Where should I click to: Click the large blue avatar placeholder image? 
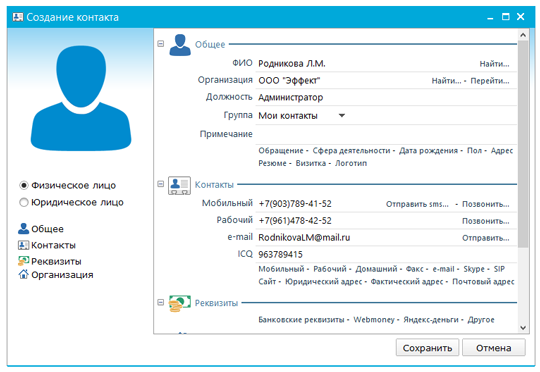[x=81, y=99]
